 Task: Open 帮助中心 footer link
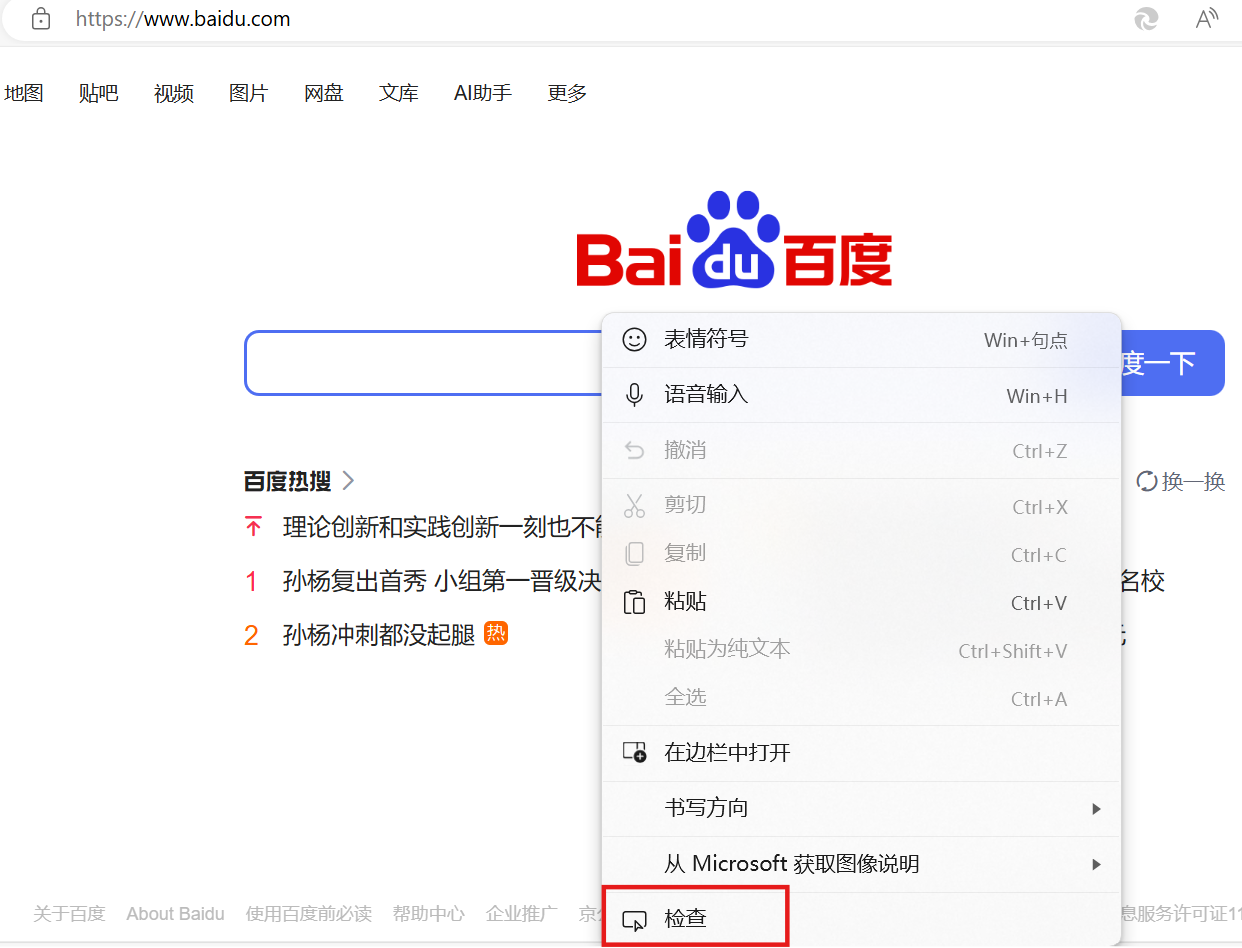coord(429,913)
